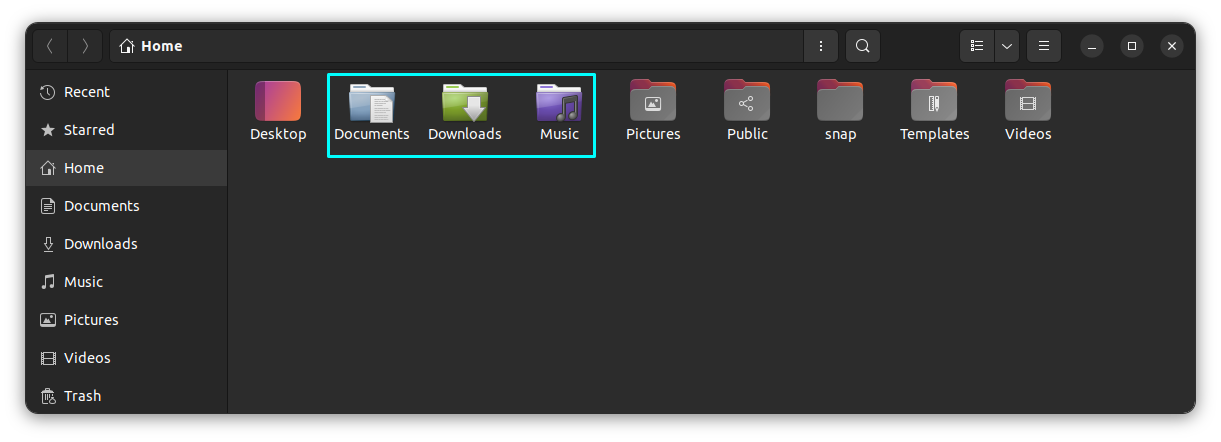Open the search magnifier button
This screenshot has width=1221, height=442.
tap(862, 46)
